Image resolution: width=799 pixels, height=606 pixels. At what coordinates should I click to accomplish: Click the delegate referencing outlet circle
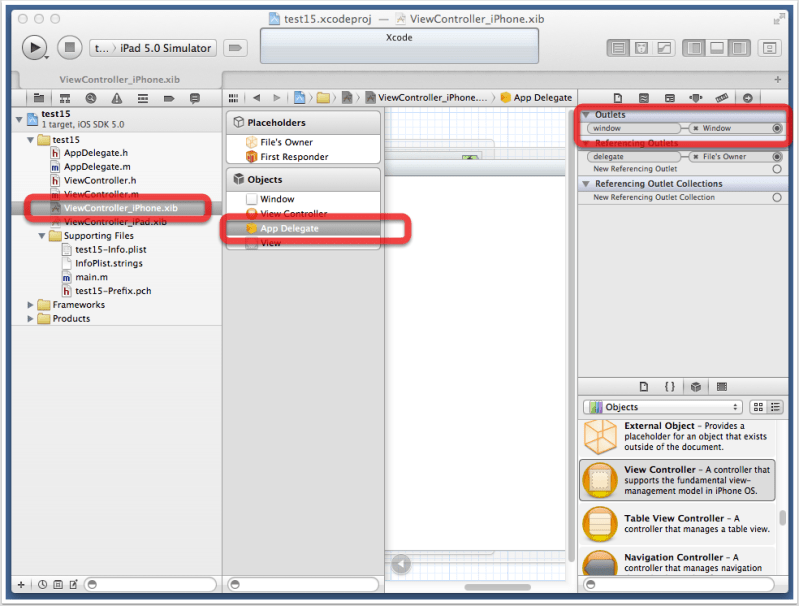pos(777,156)
